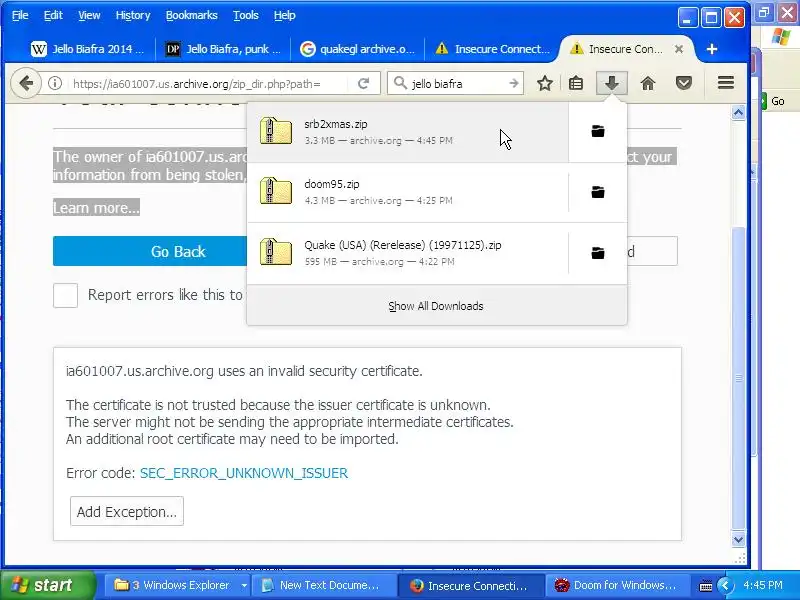Expand hidden system tray icons
Viewport: 800px width, 600px height.
click(724, 585)
